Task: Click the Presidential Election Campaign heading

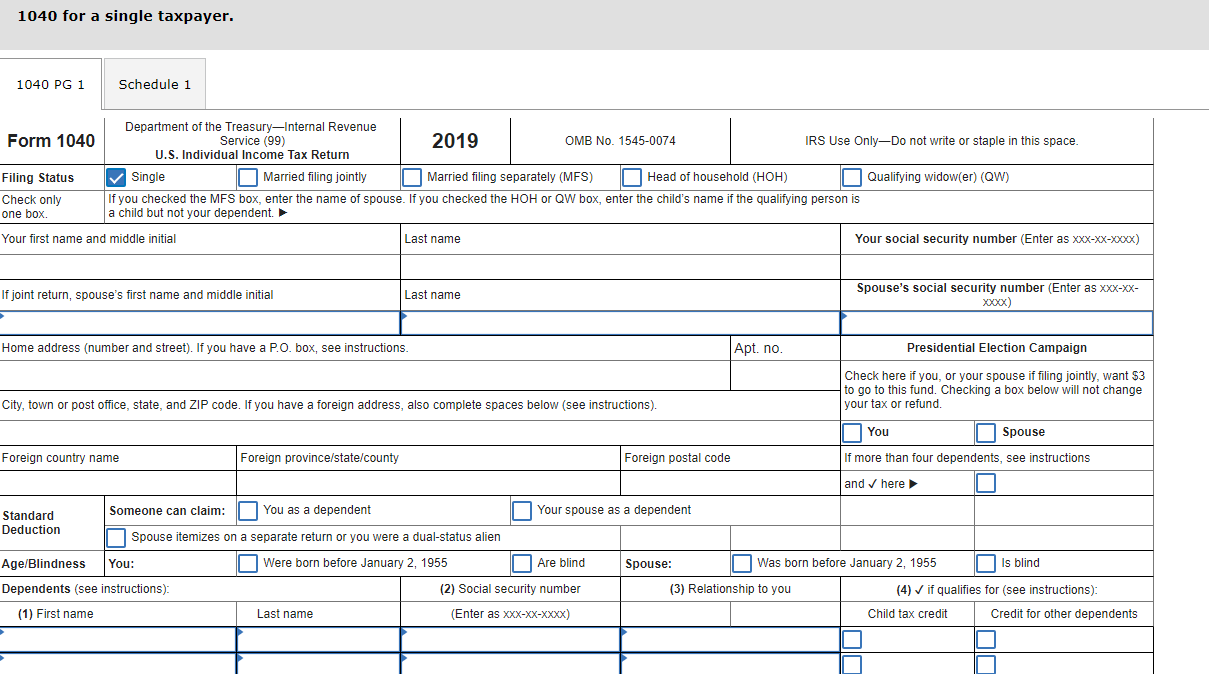Action: (997, 348)
